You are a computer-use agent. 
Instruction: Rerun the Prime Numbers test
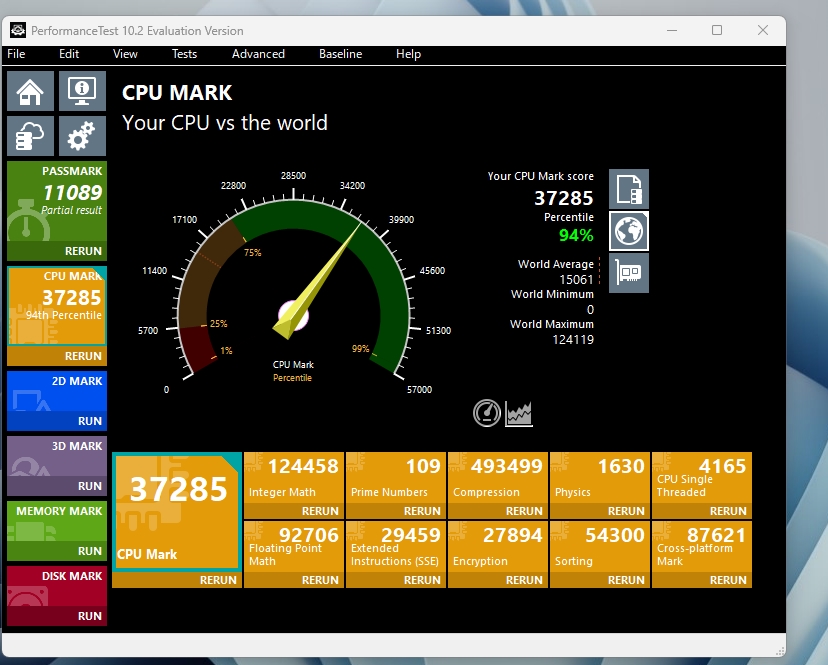396,511
